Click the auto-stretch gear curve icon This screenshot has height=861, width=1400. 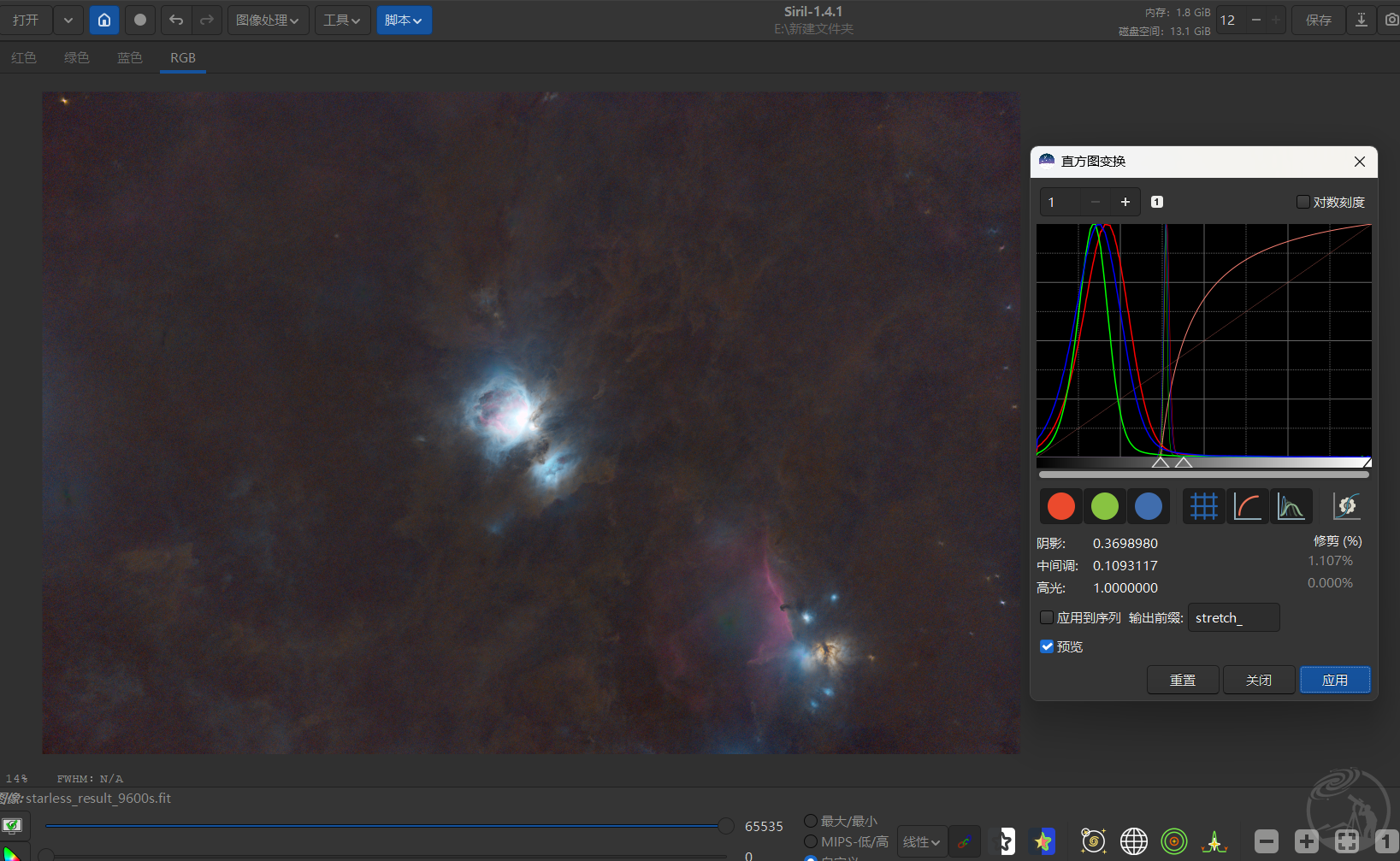coord(1346,506)
